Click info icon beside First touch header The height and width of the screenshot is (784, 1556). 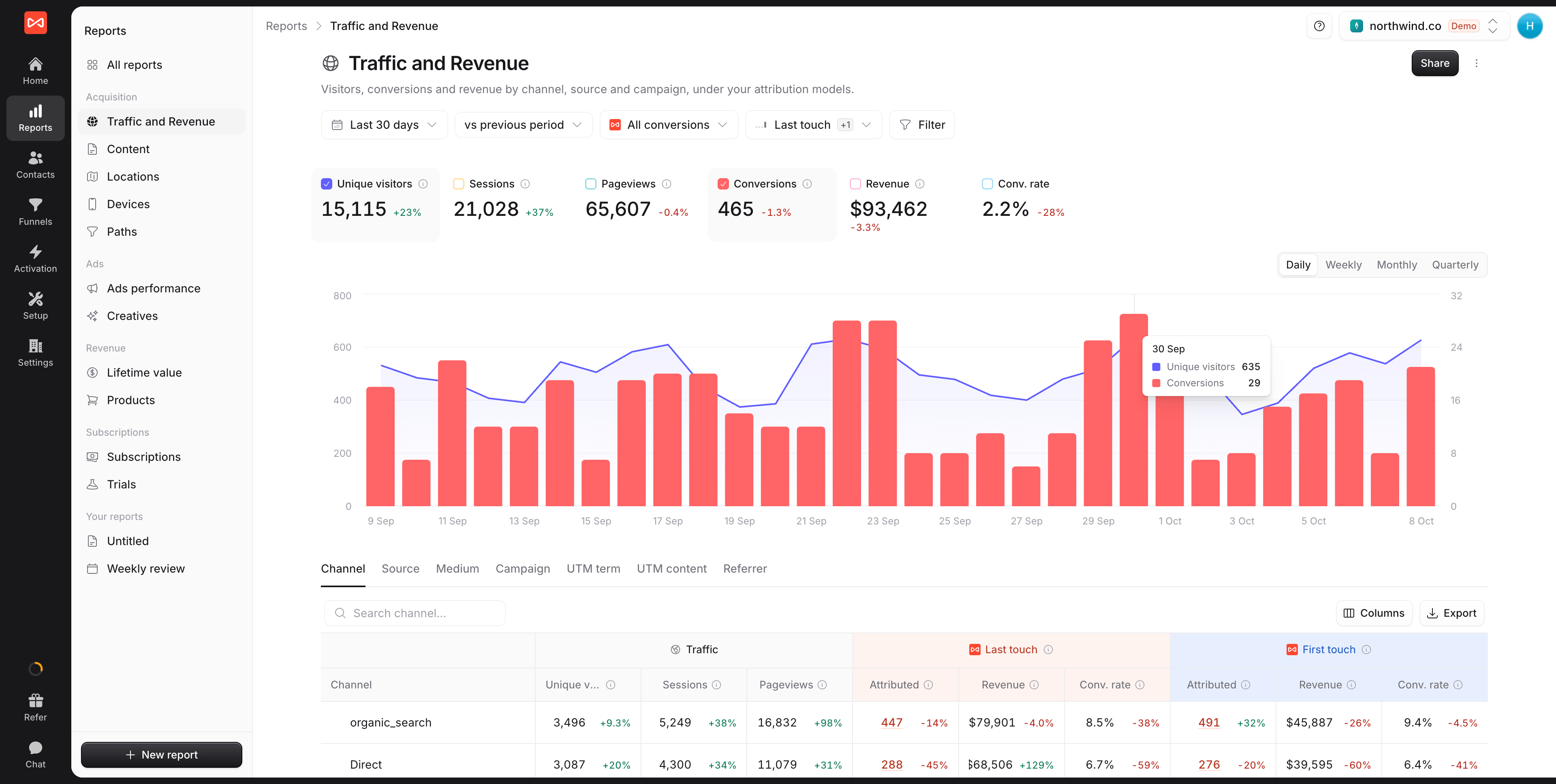click(x=1366, y=650)
